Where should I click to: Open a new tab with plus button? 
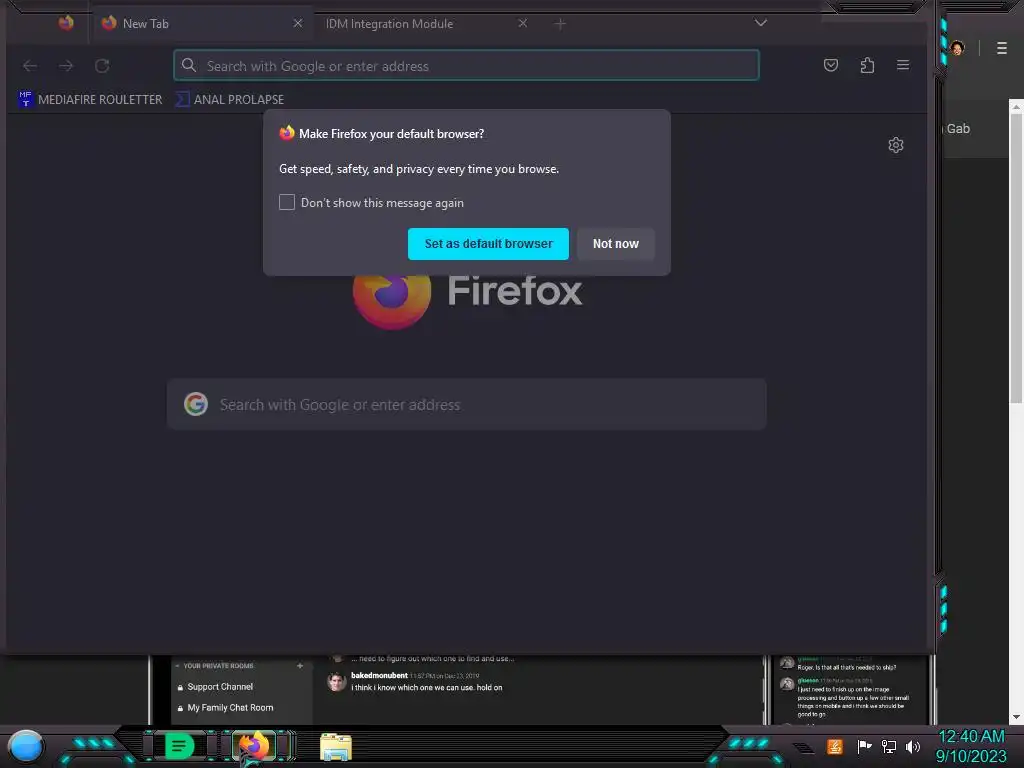(560, 24)
